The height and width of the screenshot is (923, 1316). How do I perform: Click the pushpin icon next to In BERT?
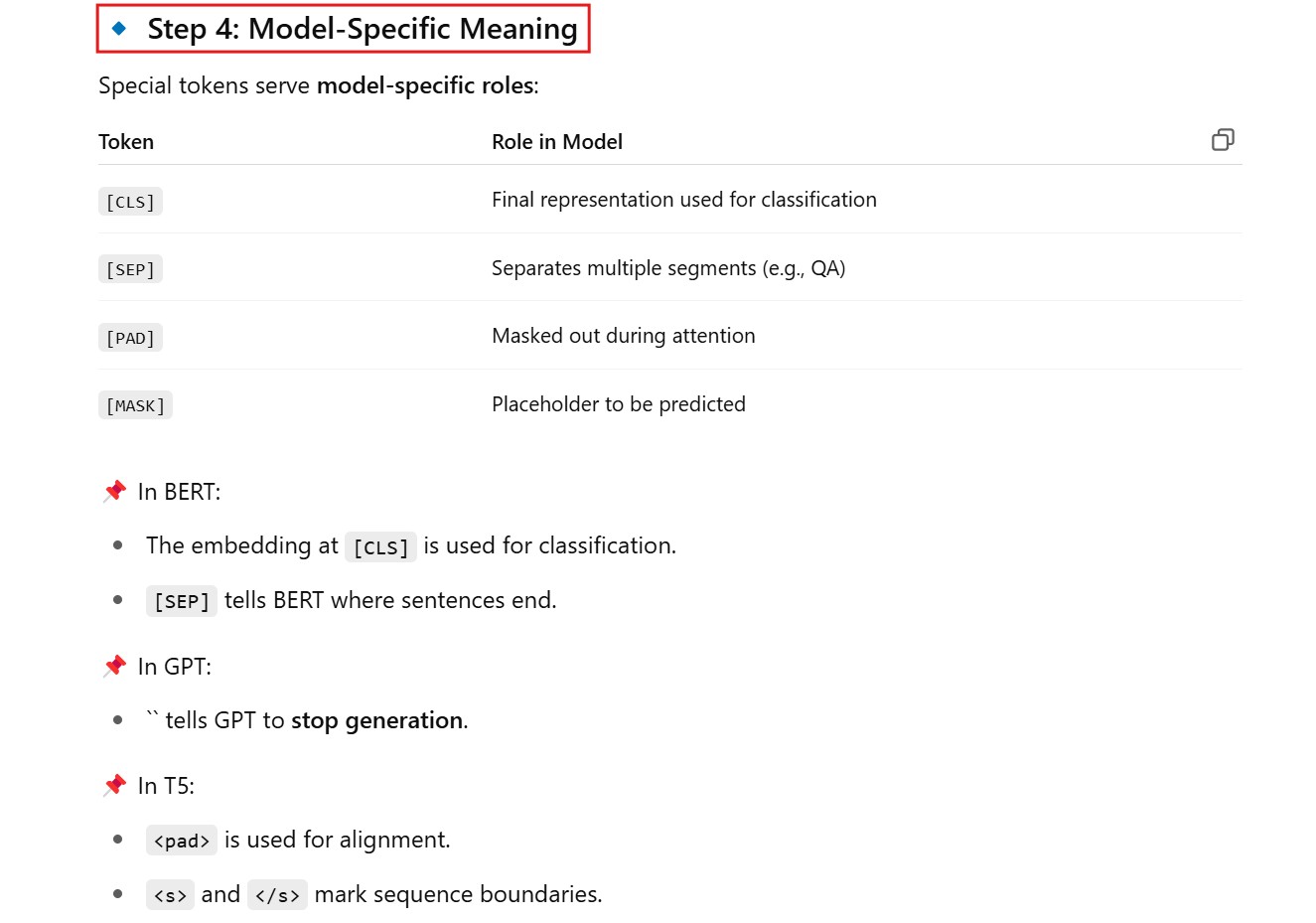115,491
